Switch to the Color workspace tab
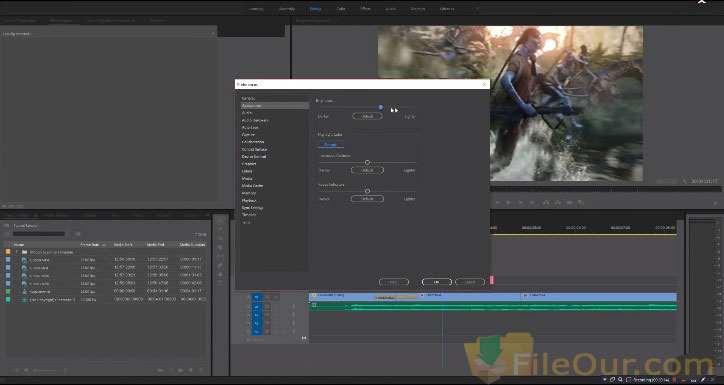This screenshot has width=724, height=385. tap(341, 8)
